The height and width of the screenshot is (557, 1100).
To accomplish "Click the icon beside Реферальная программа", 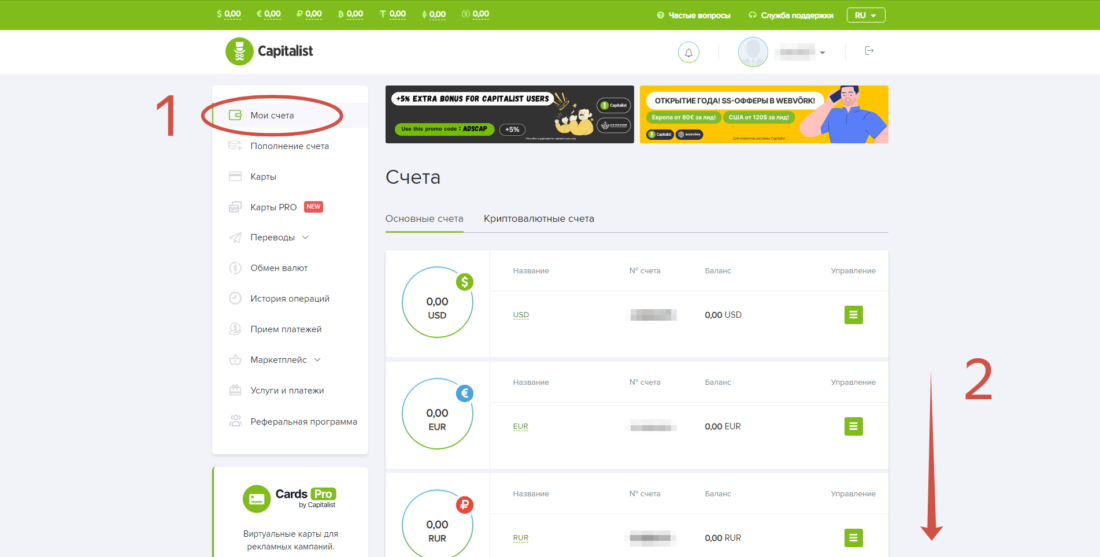I will coord(236,422).
